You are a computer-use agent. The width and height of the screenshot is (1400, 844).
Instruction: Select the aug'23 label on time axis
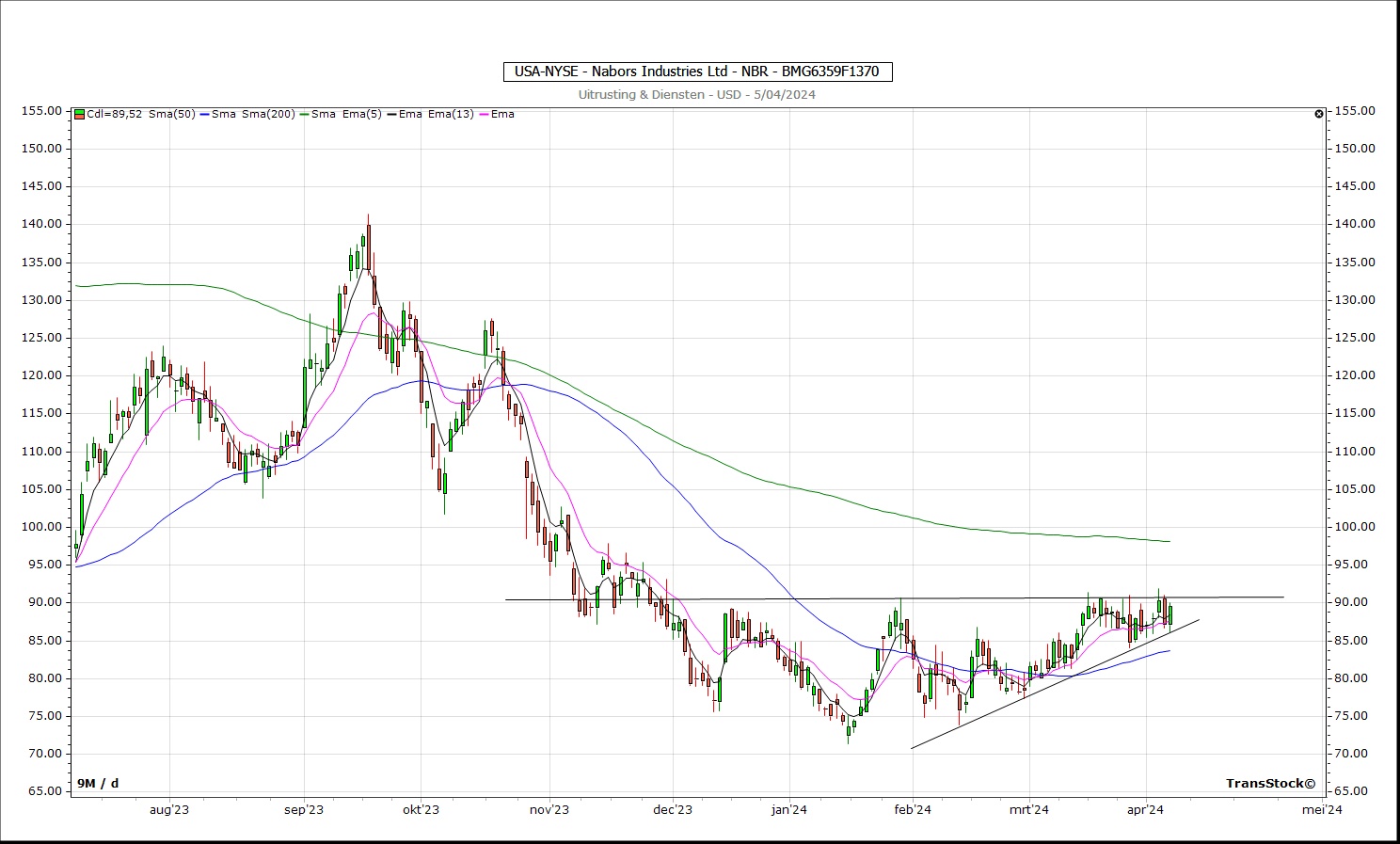(x=169, y=809)
